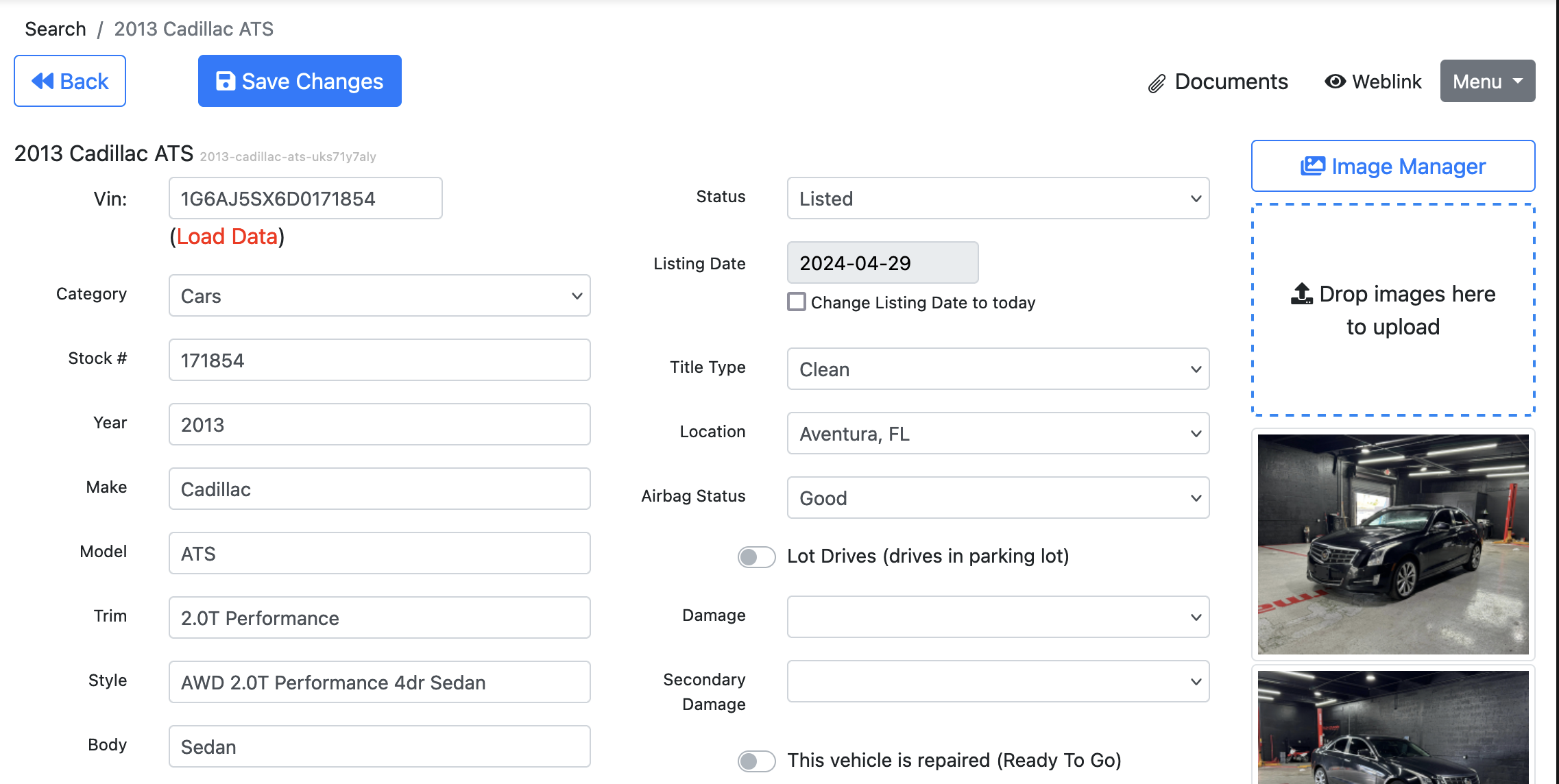Open the Title Type dropdown
The height and width of the screenshot is (784, 1559).
pyautogui.click(x=998, y=369)
